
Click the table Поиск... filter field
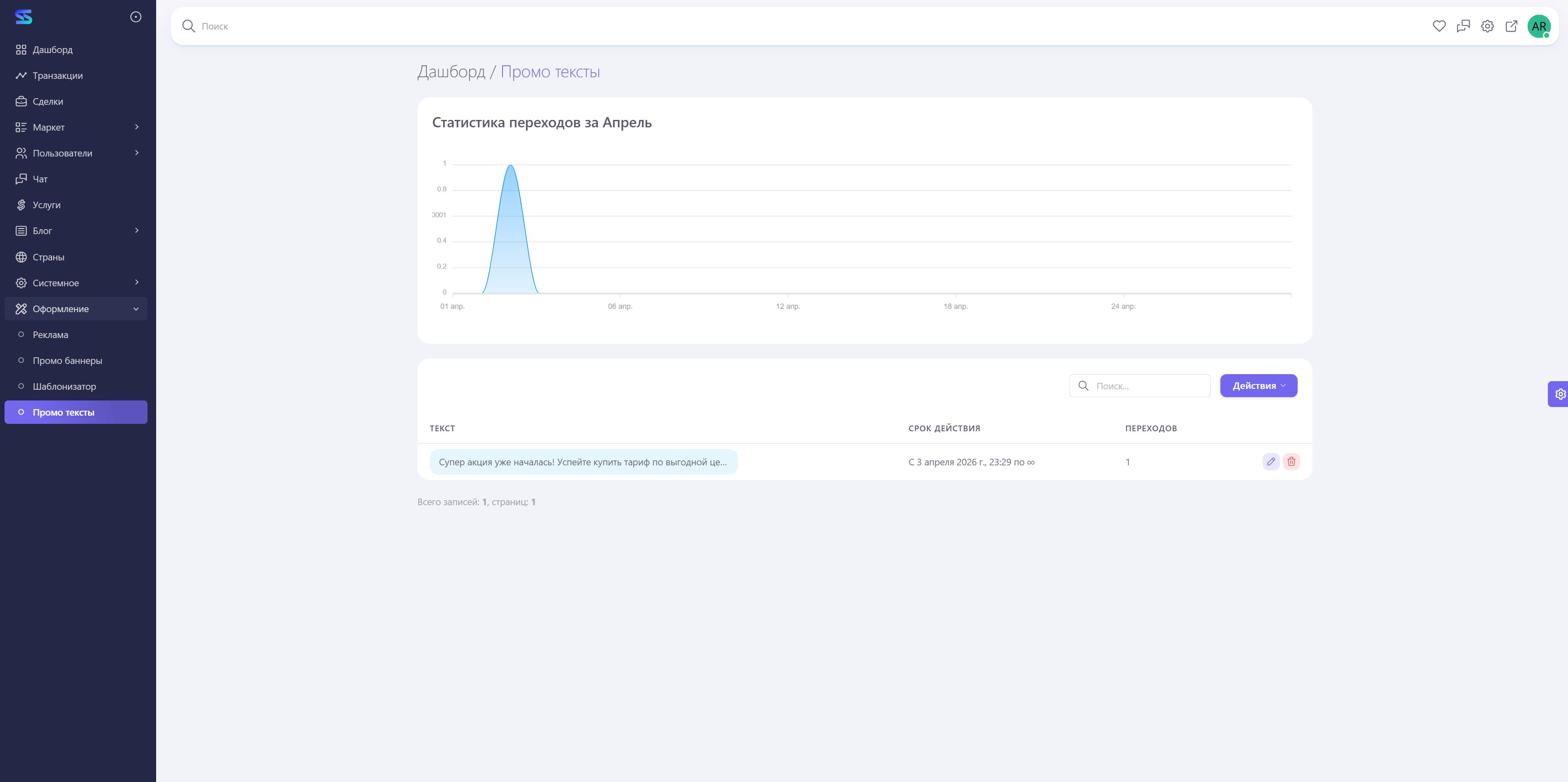click(1147, 386)
